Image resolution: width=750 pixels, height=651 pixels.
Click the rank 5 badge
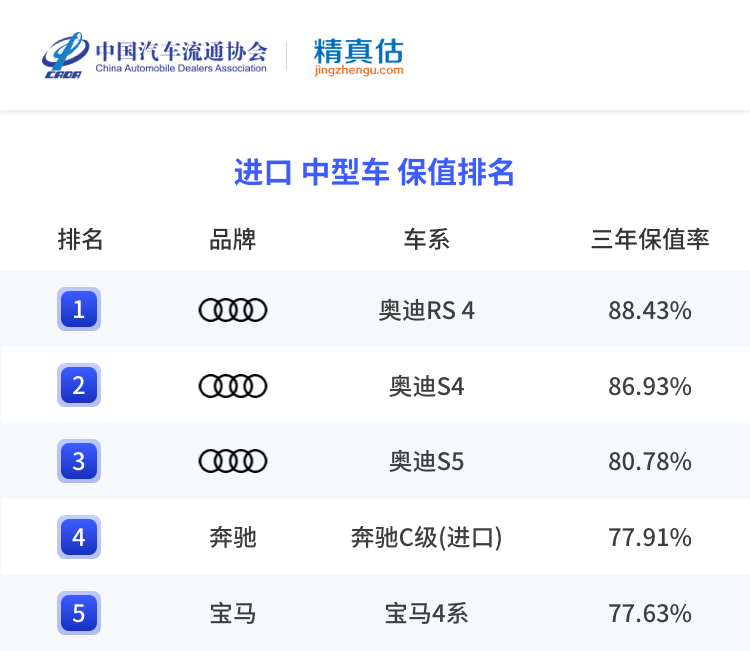click(x=79, y=612)
